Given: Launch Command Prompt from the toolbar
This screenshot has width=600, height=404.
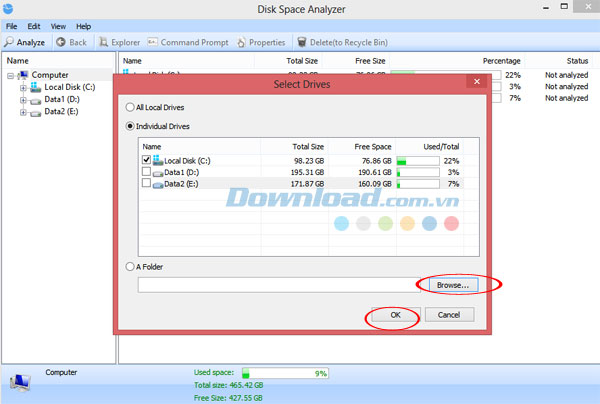Looking at the screenshot, I should 153,42.
